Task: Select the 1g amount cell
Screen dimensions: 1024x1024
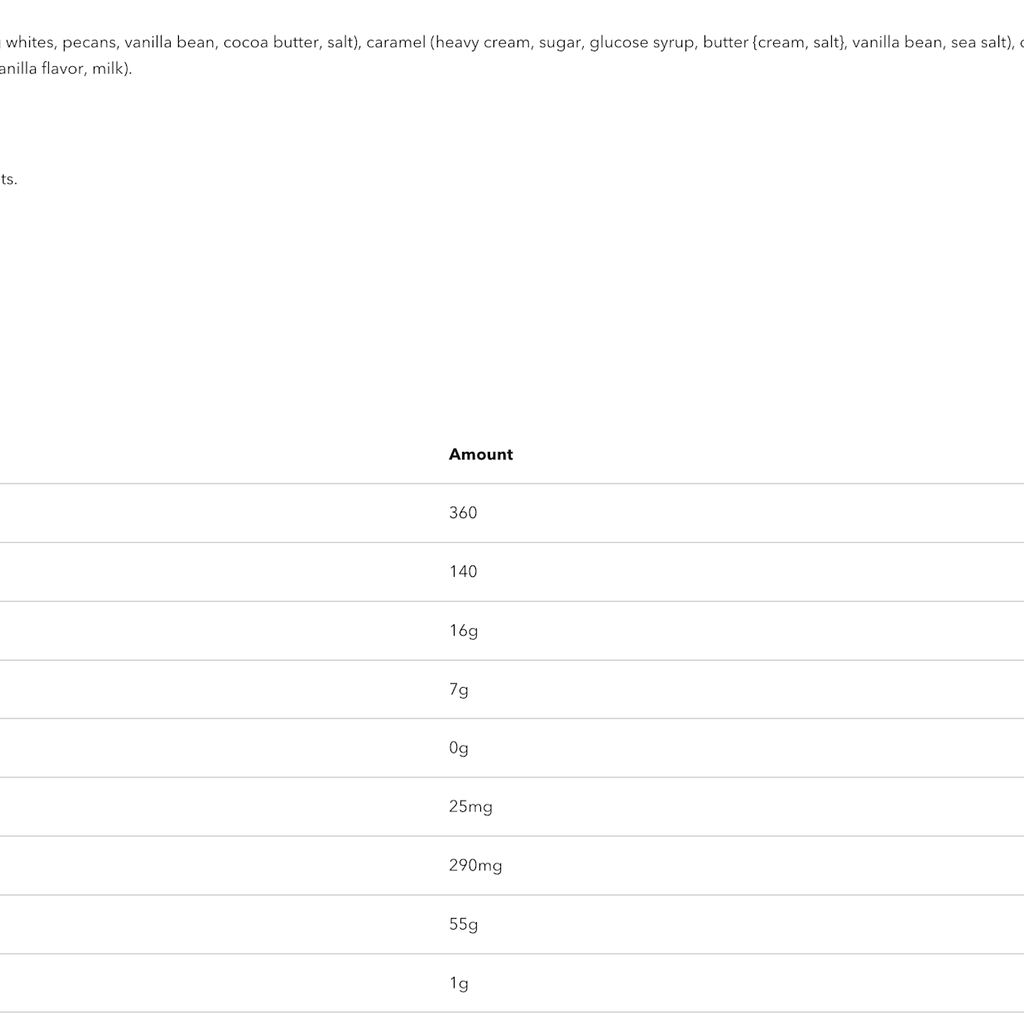Action: [458, 984]
